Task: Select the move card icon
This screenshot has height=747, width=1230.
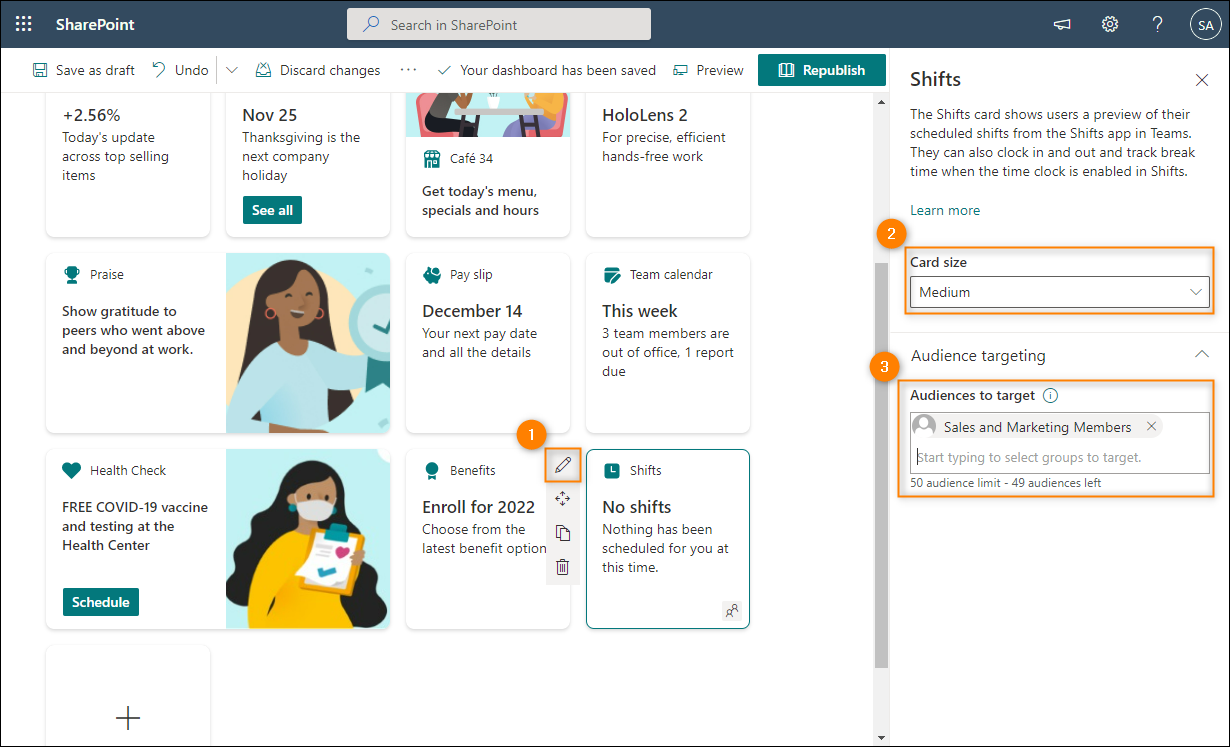Action: [x=563, y=499]
